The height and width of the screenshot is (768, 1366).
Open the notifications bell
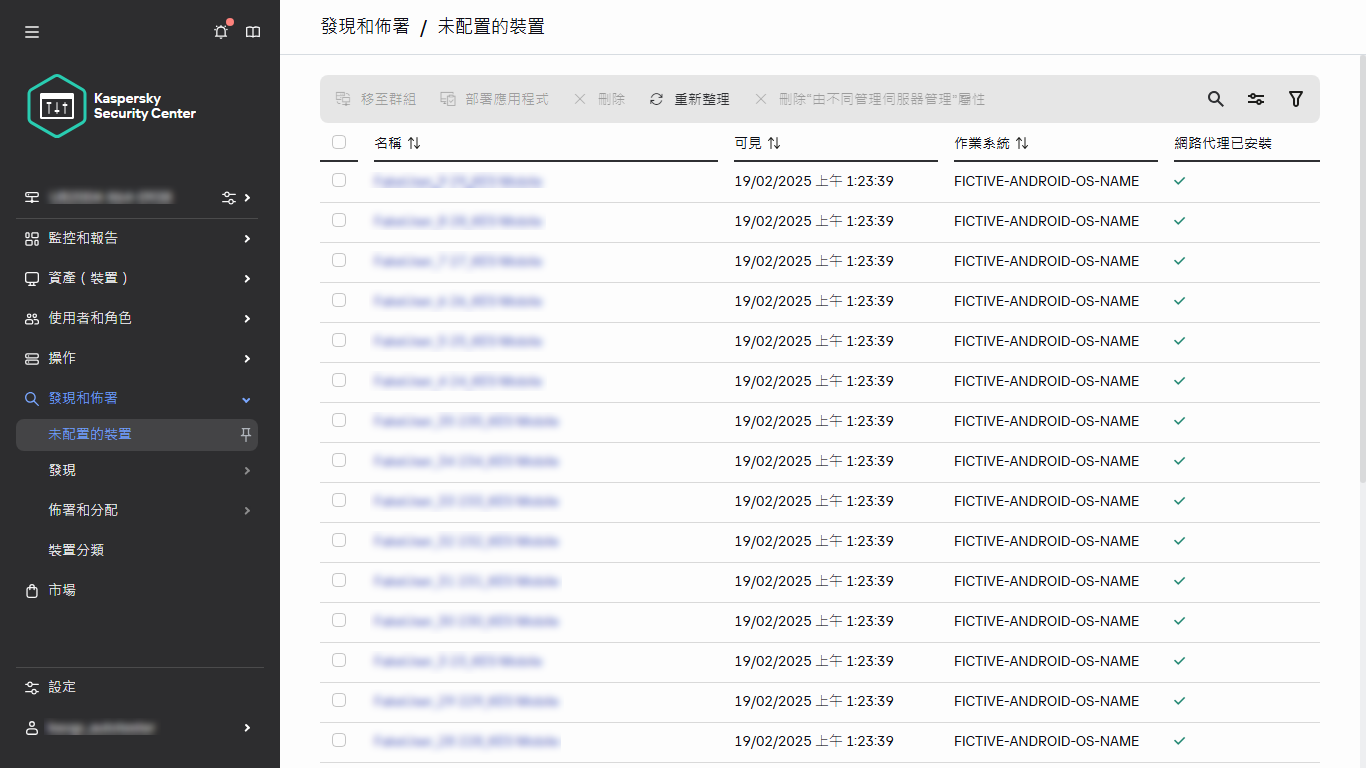pyautogui.click(x=220, y=31)
